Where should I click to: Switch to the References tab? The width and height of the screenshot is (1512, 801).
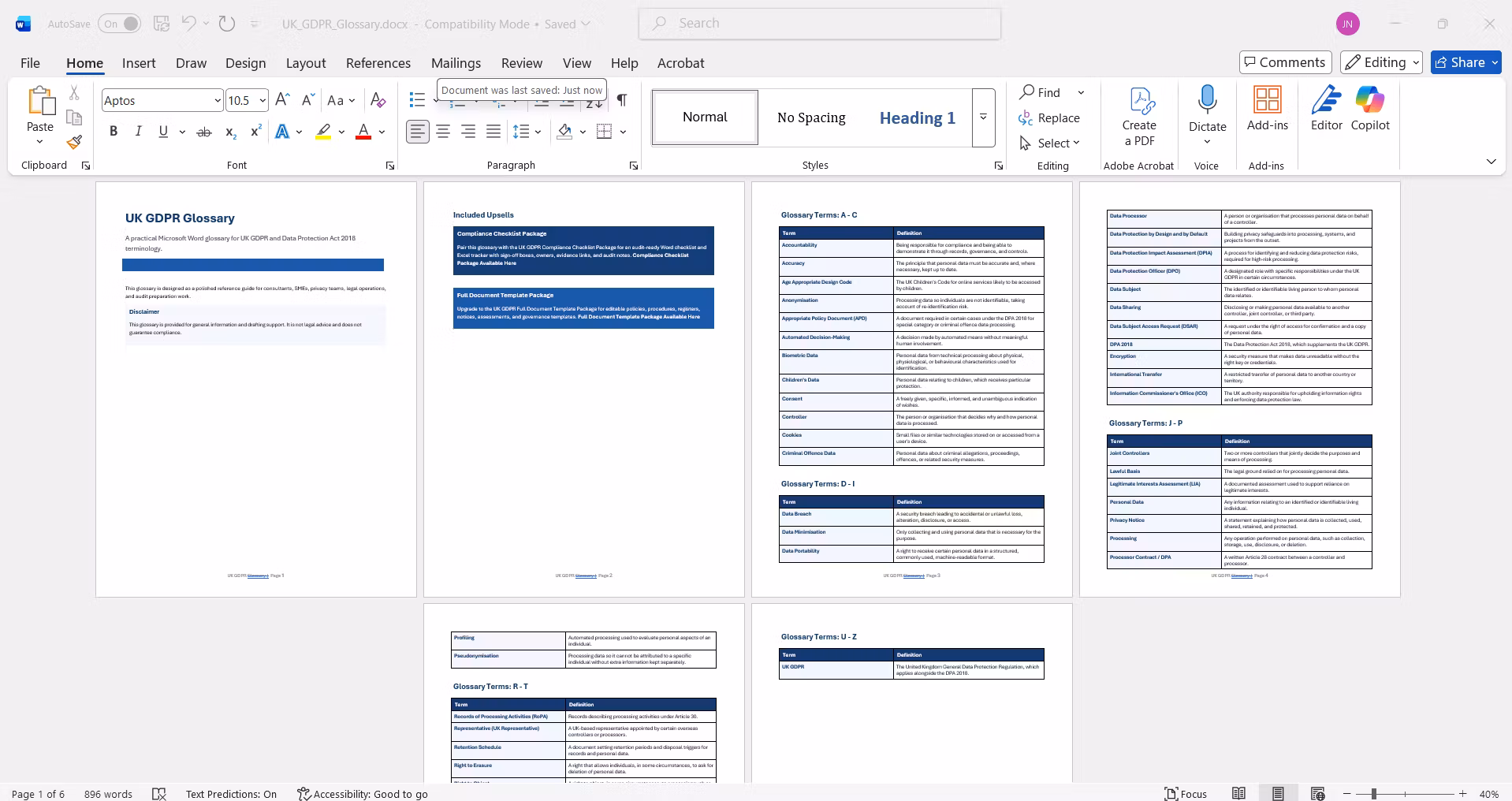(378, 63)
